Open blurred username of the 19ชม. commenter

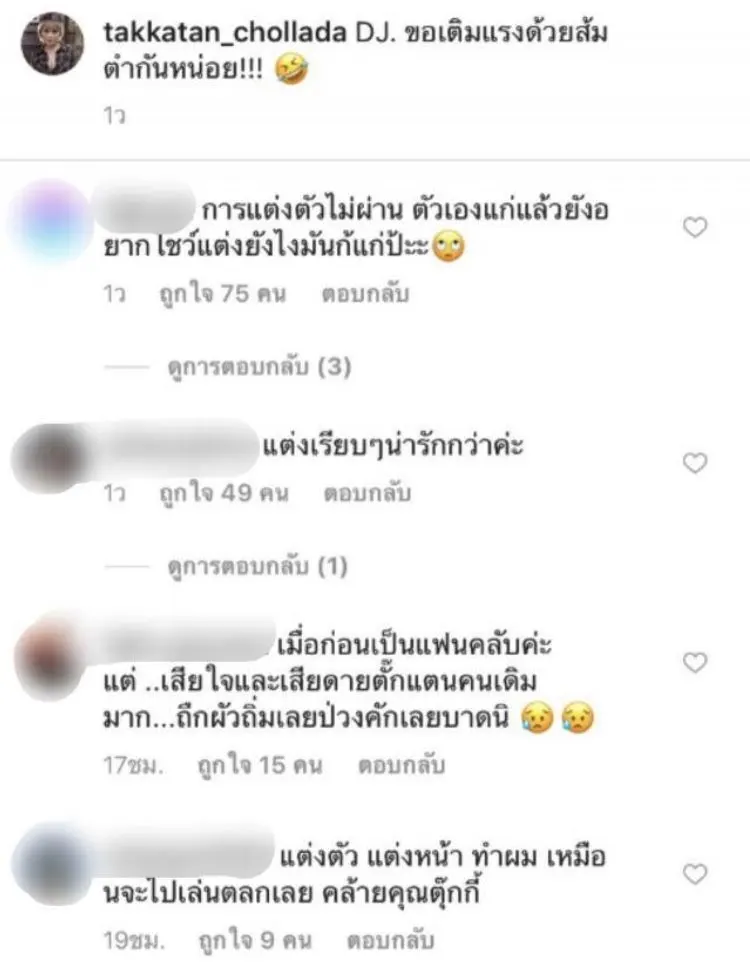pos(188,857)
